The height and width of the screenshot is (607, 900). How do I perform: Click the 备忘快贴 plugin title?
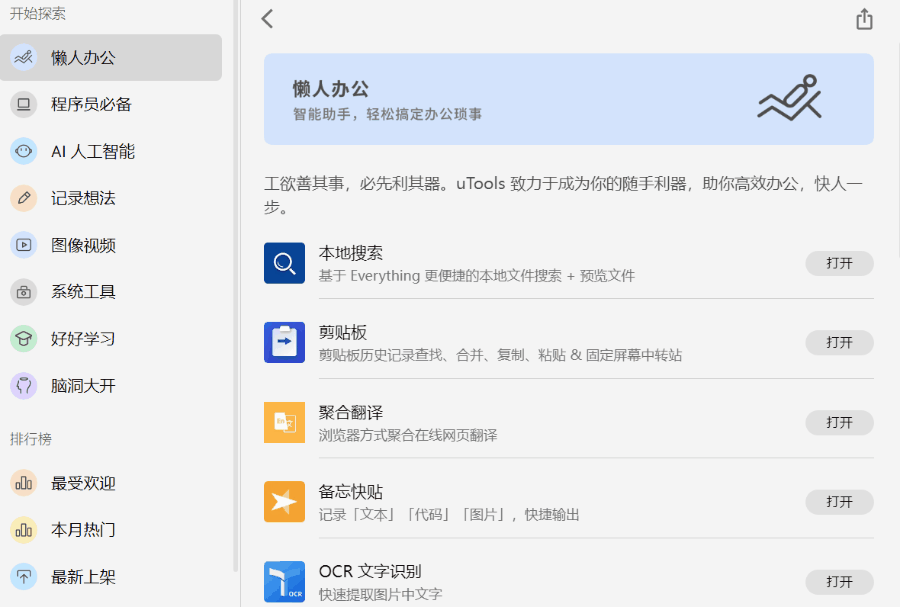point(351,492)
